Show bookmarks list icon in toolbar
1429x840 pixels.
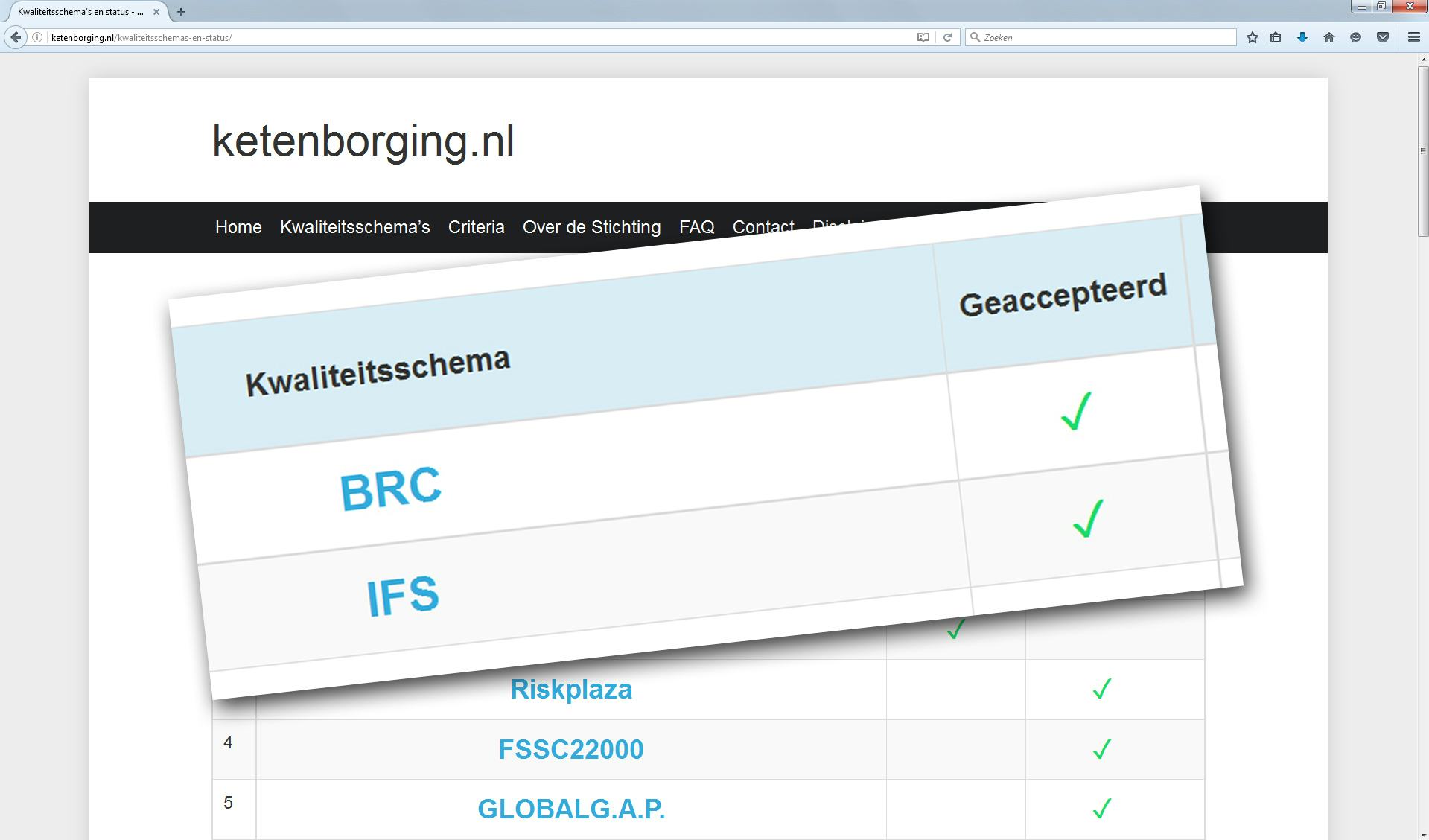1276,37
